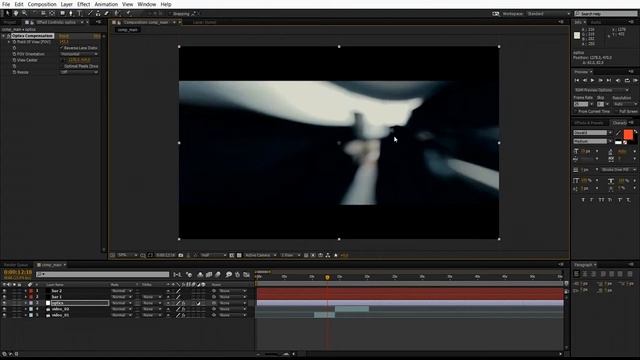Select the Brush tool

click(x=90, y=13)
